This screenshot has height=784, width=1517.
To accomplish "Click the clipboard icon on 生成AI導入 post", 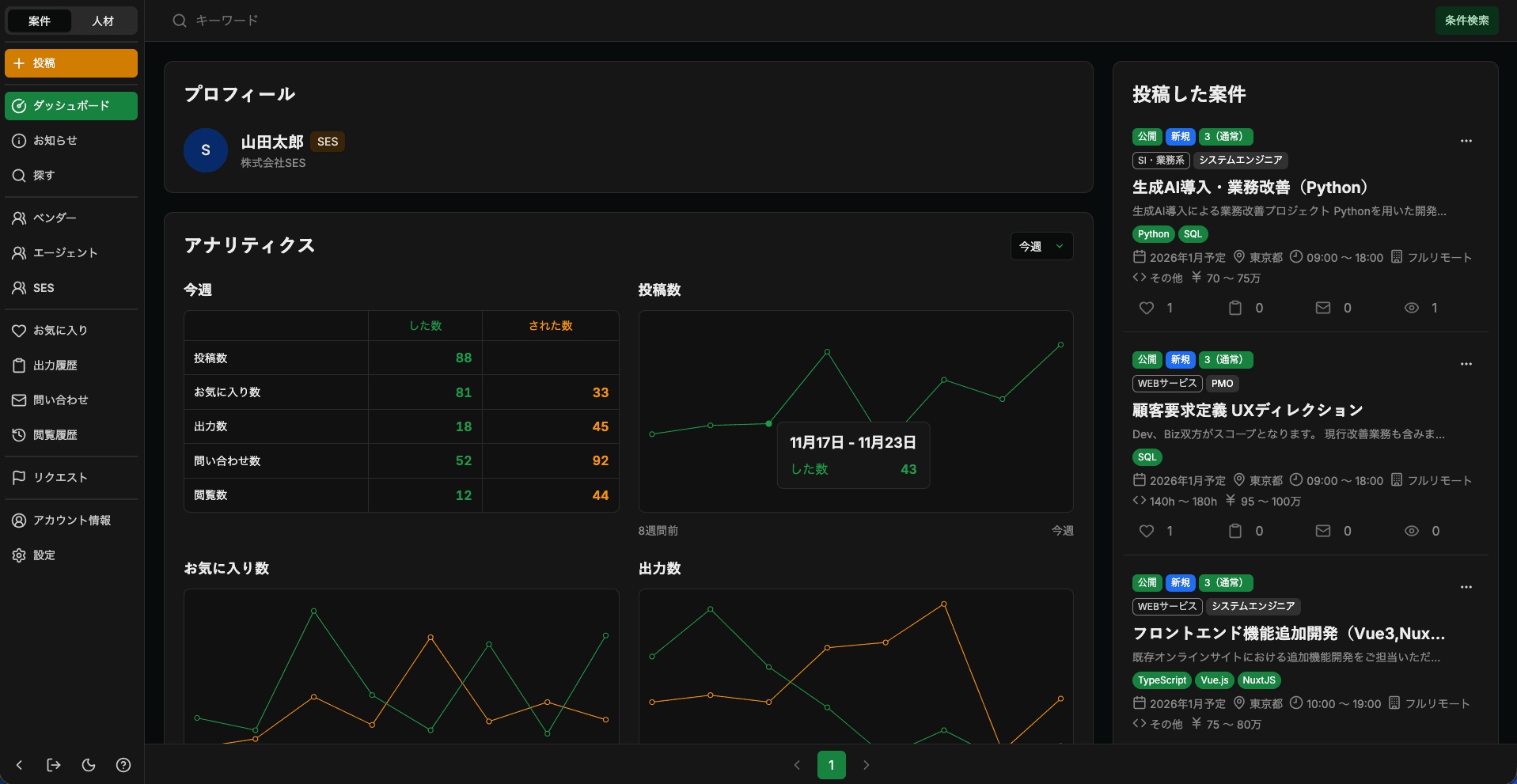I will pyautogui.click(x=1234, y=308).
